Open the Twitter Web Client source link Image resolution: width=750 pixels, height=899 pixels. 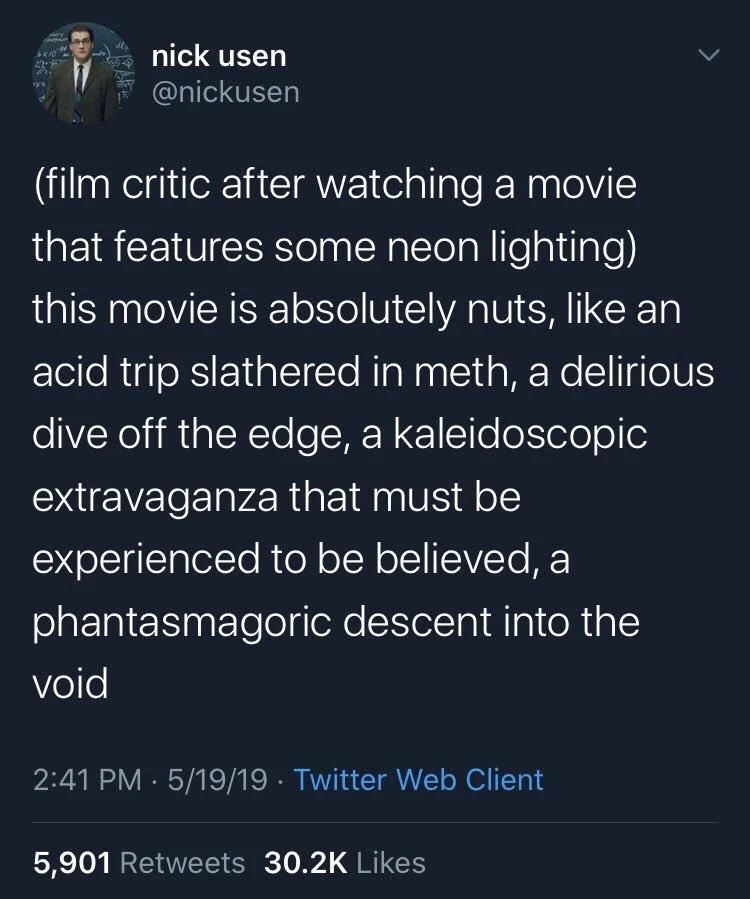coord(420,781)
